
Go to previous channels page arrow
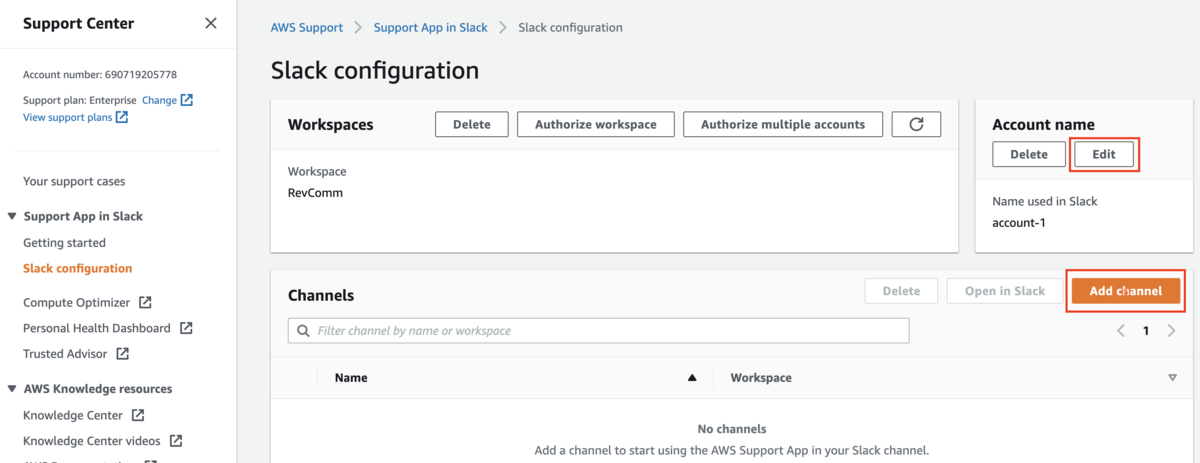(x=1121, y=331)
